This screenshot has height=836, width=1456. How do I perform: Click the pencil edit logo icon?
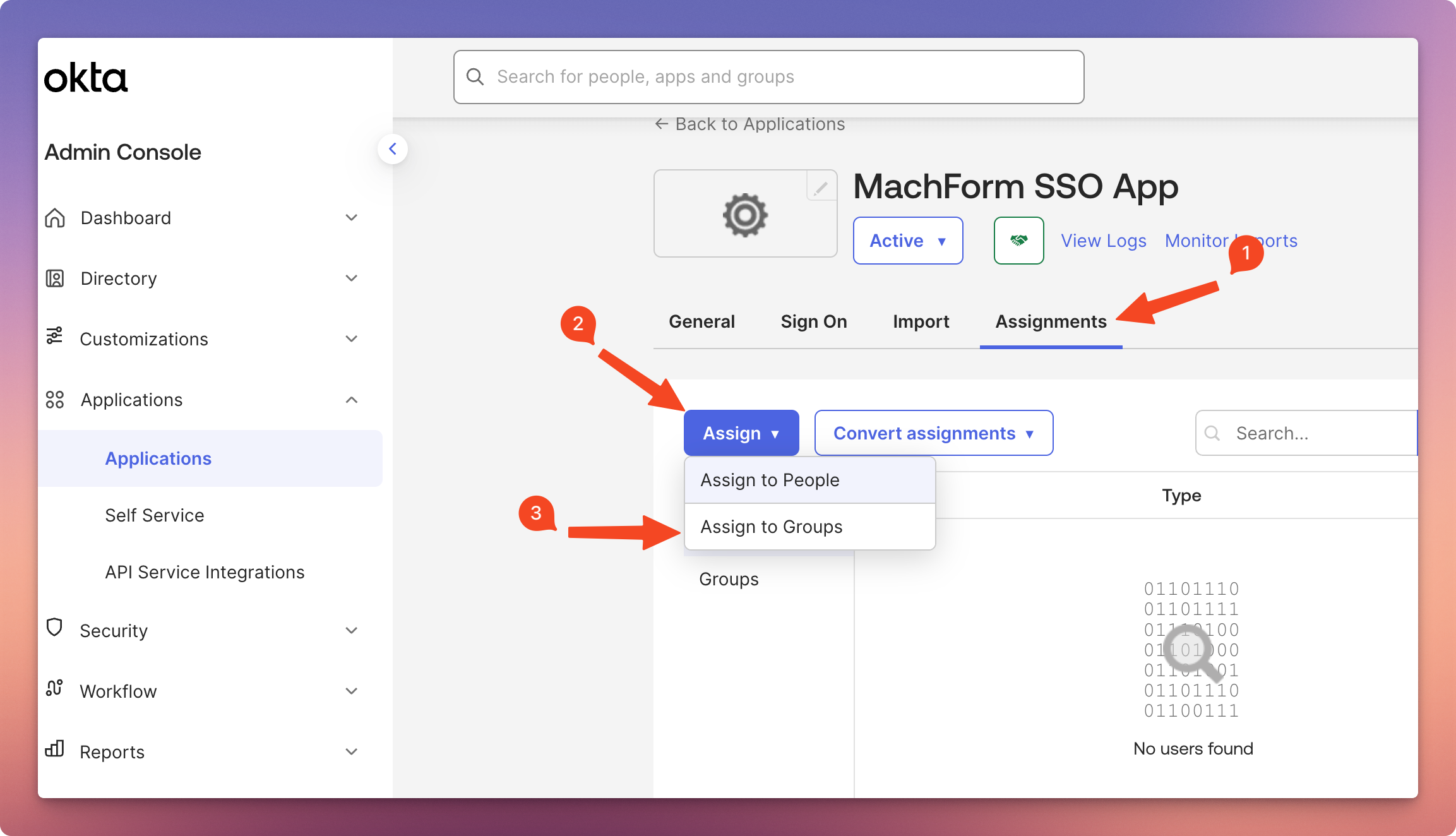821,188
